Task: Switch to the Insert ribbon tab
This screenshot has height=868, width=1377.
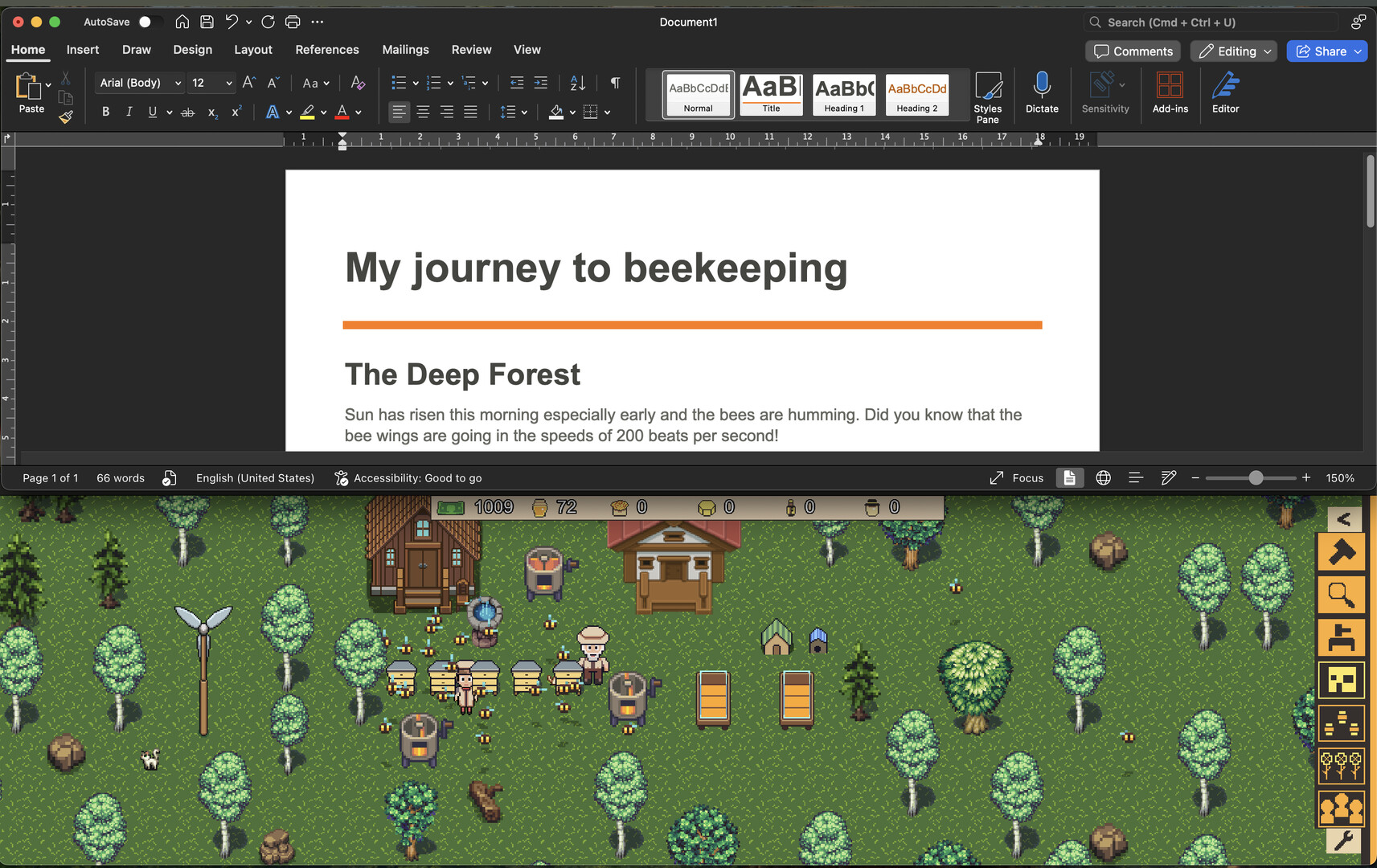Action: coord(82,49)
